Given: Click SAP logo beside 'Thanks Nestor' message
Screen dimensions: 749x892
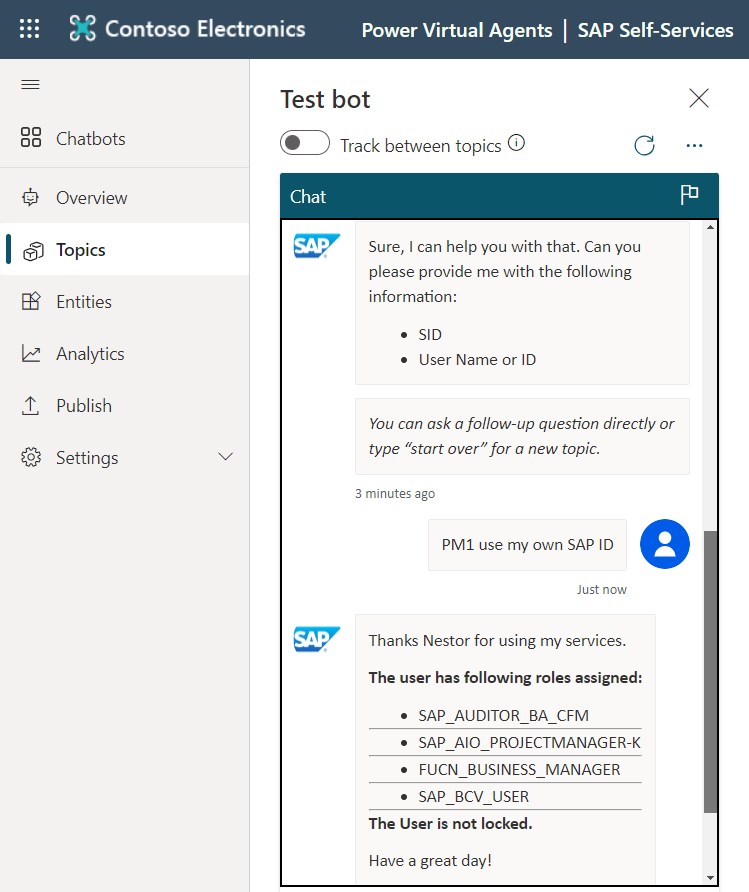Looking at the screenshot, I should (x=316, y=639).
